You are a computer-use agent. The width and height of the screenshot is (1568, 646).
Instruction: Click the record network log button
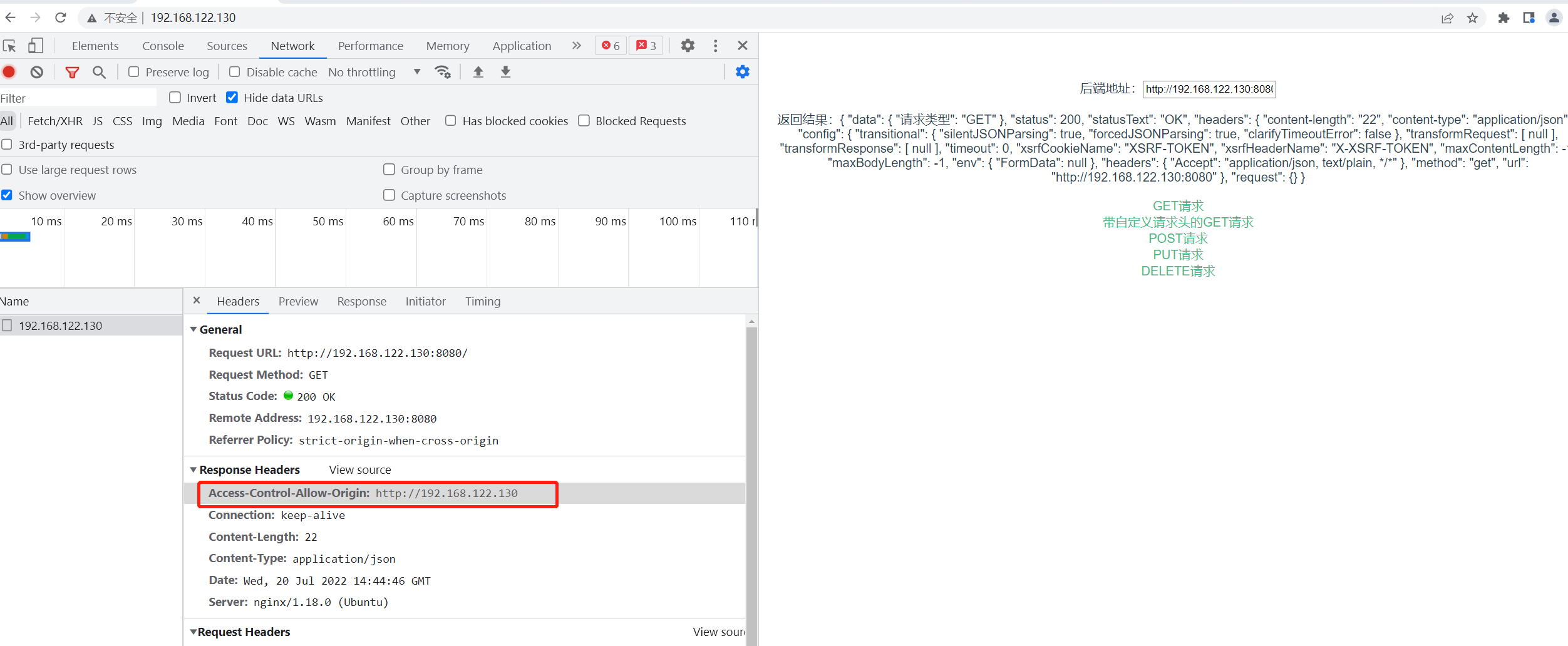(x=9, y=72)
